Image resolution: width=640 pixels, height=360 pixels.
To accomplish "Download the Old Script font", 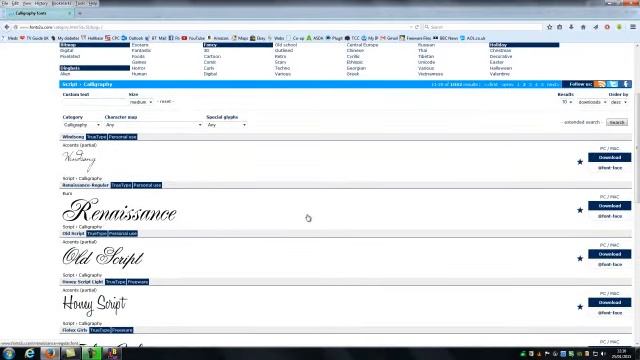I will coord(609,254).
